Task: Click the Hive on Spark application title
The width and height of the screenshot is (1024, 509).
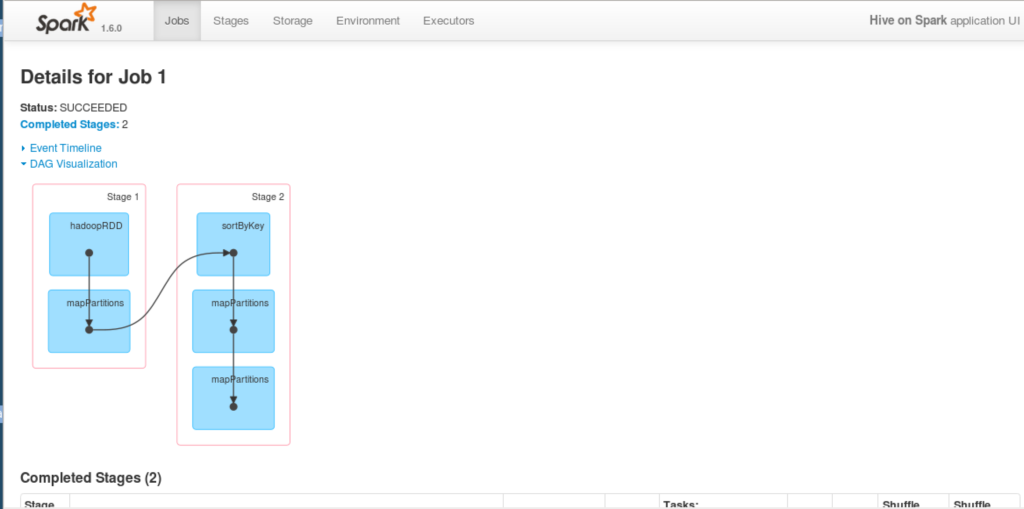Action: point(907,20)
